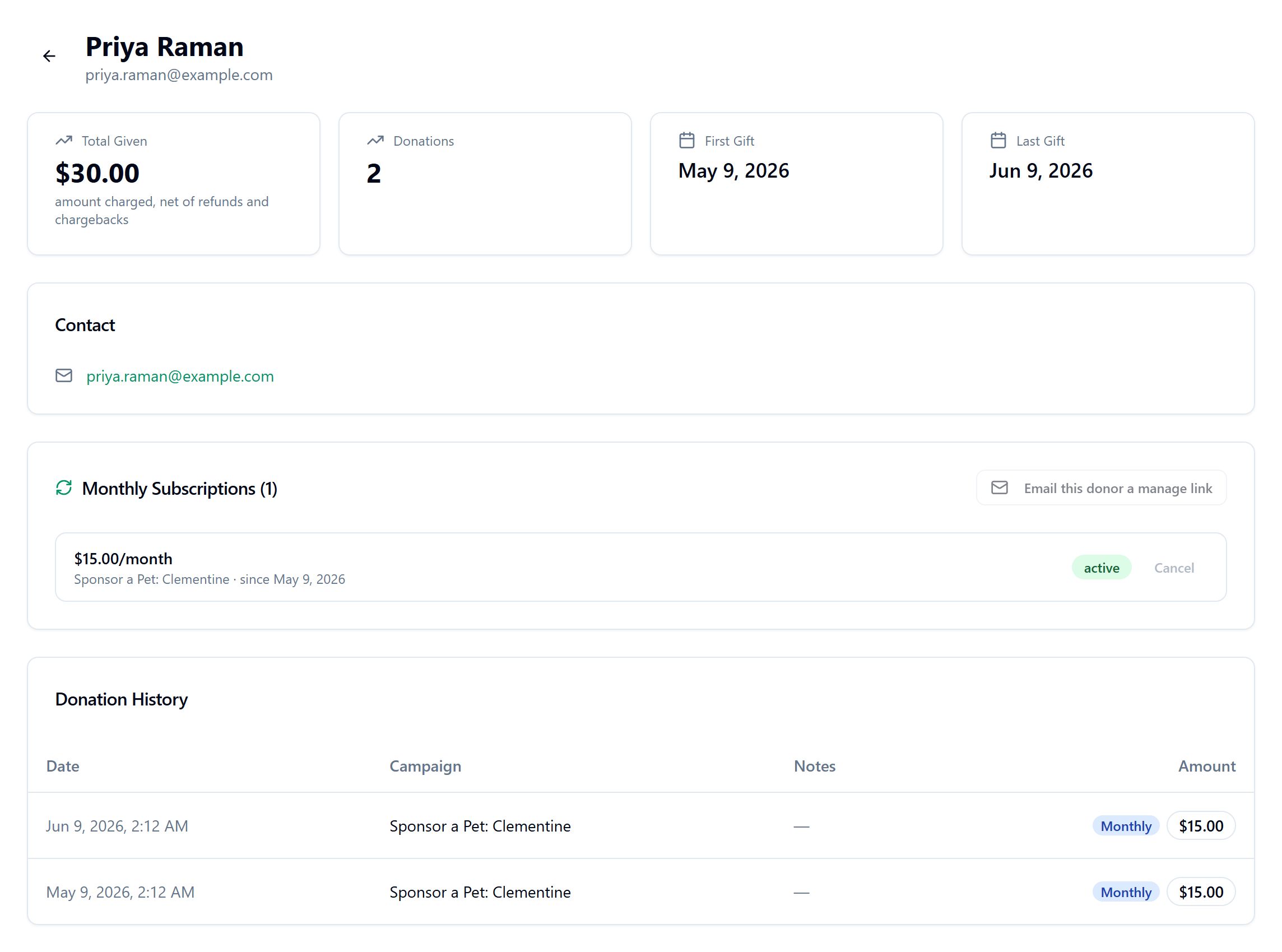Email this donor a manage link
The image size is (1282, 952).
click(x=1101, y=487)
